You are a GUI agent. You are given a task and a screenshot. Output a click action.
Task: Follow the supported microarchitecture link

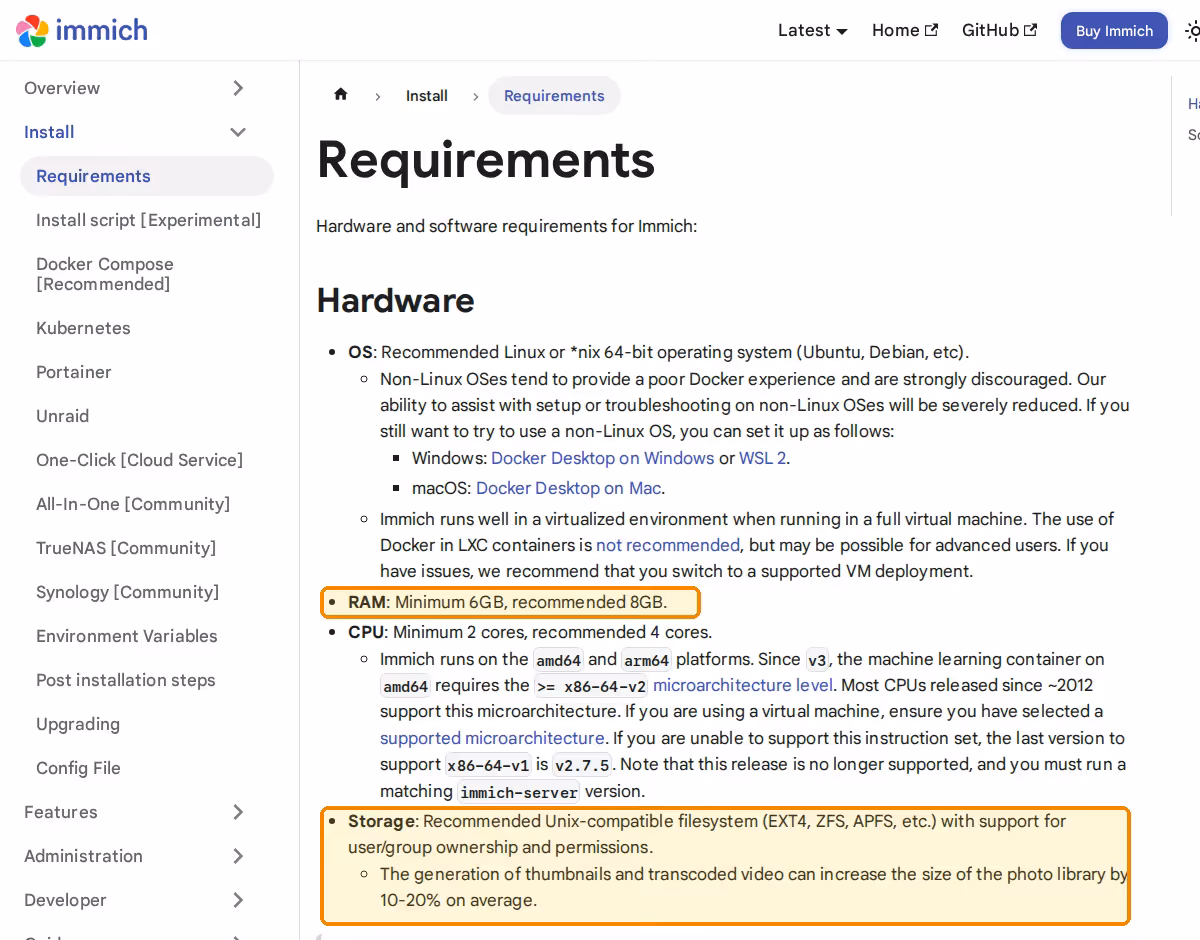(492, 738)
